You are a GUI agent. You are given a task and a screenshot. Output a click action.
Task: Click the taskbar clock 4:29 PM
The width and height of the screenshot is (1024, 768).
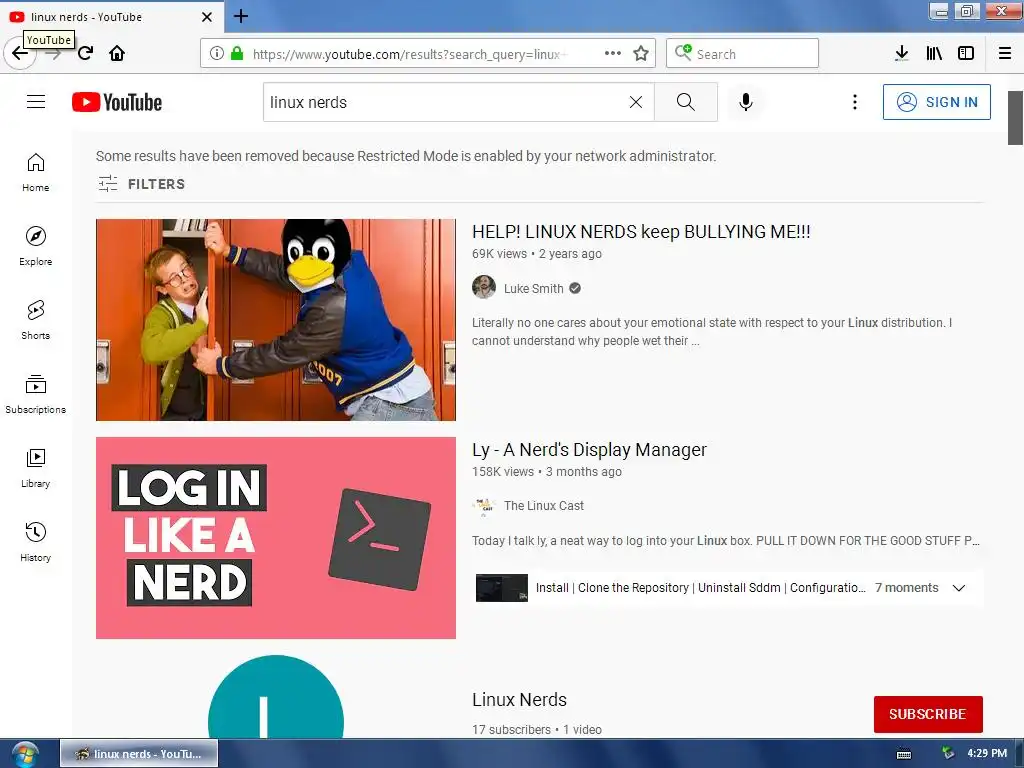tap(987, 753)
